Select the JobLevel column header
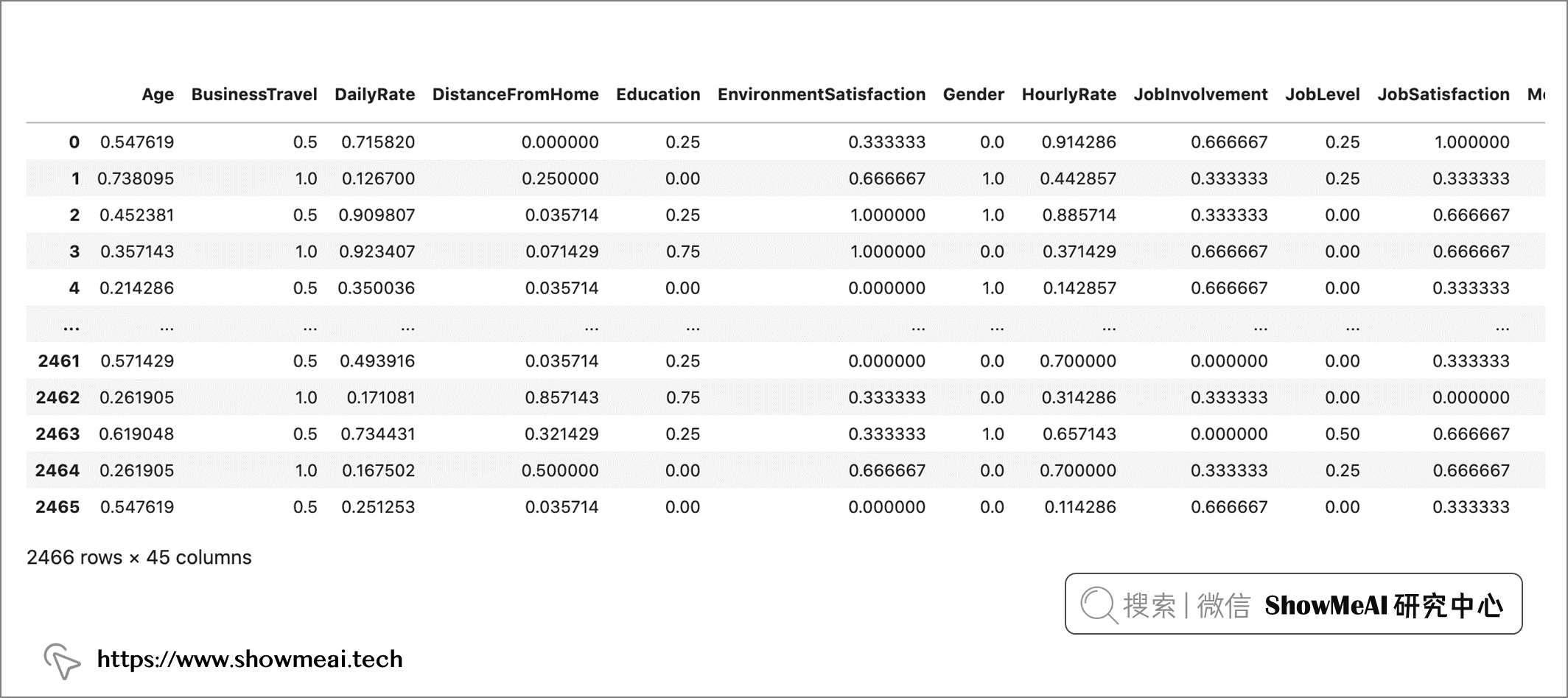This screenshot has height=698, width=1568. (x=1323, y=94)
